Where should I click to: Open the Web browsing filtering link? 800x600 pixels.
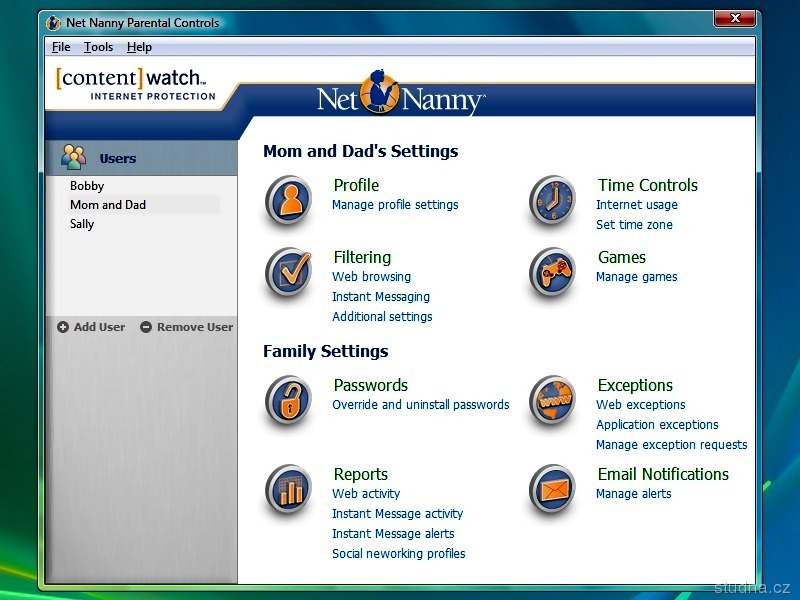coord(371,277)
